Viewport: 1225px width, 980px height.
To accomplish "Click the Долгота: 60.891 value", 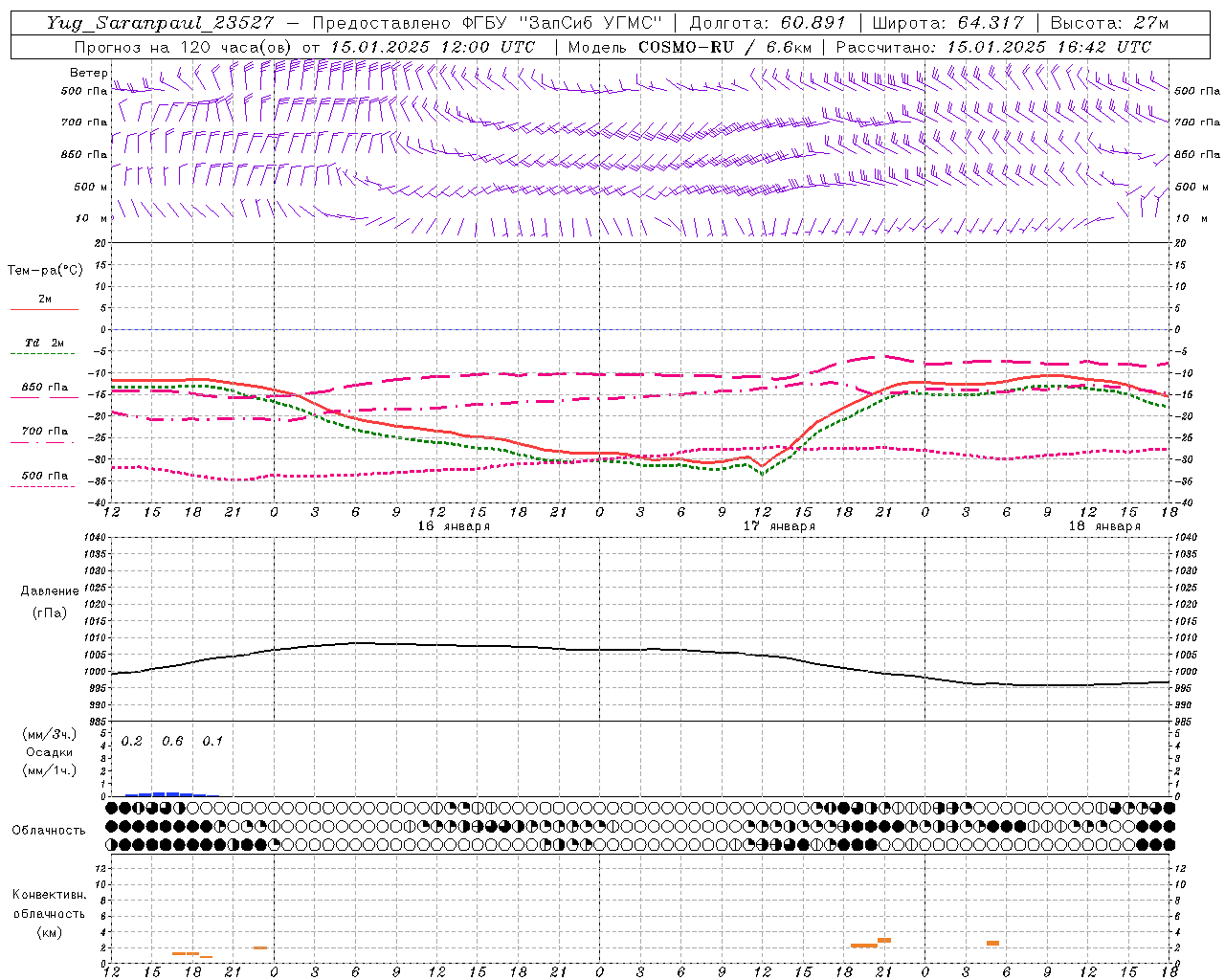I will pos(767,23).
